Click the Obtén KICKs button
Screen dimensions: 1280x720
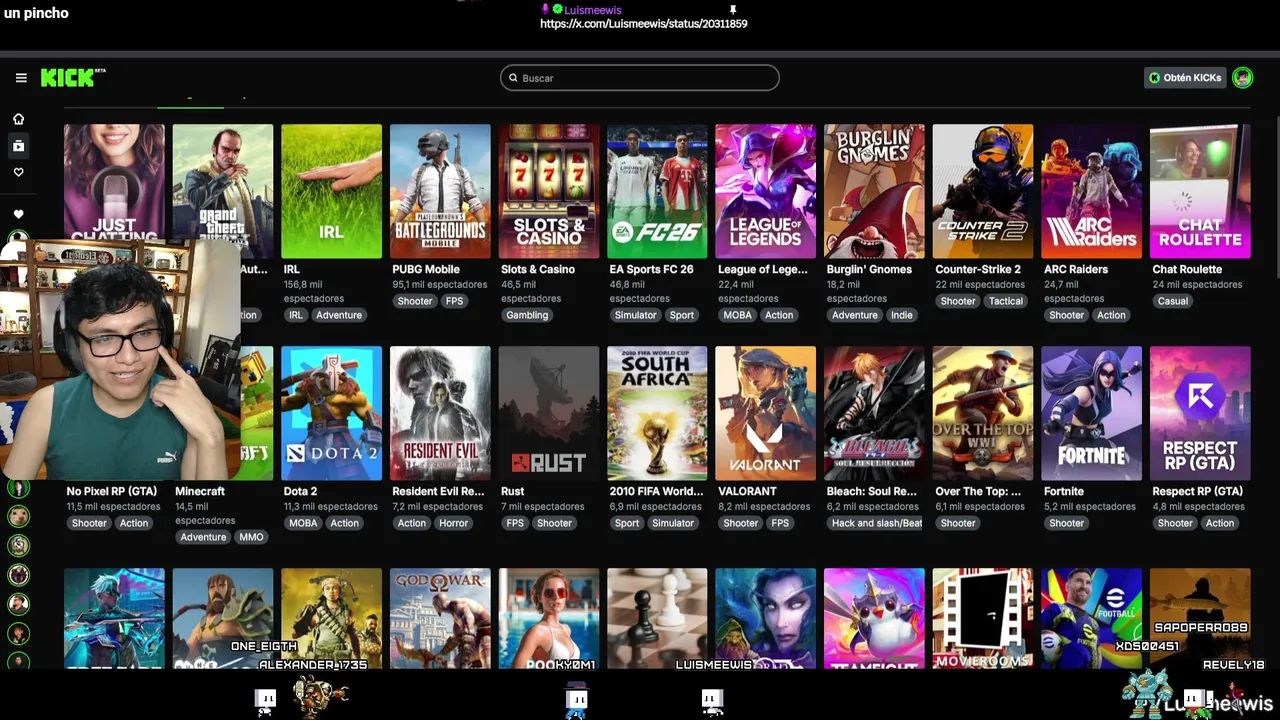click(1184, 78)
